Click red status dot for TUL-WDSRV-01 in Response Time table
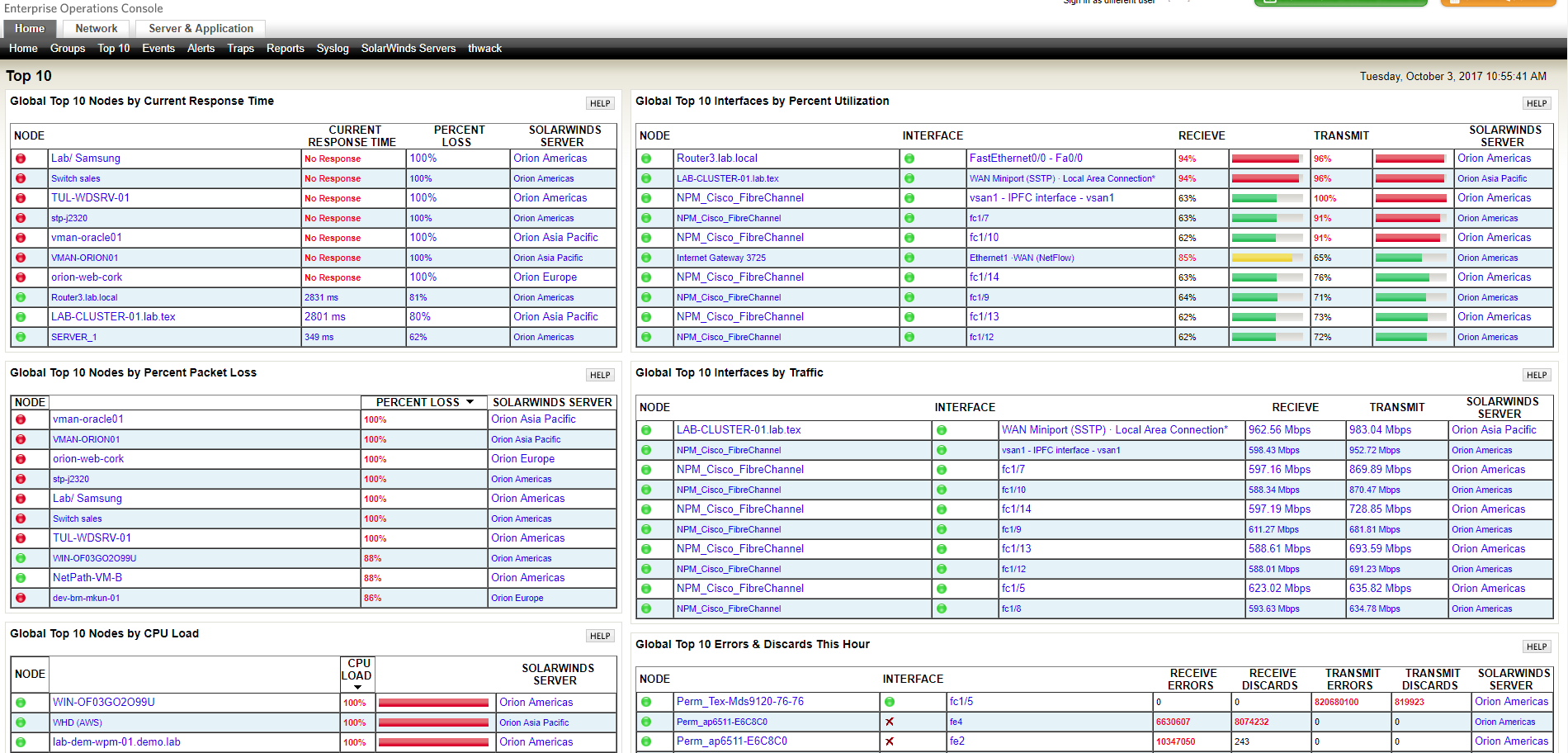The width and height of the screenshot is (1568, 753). click(21, 198)
